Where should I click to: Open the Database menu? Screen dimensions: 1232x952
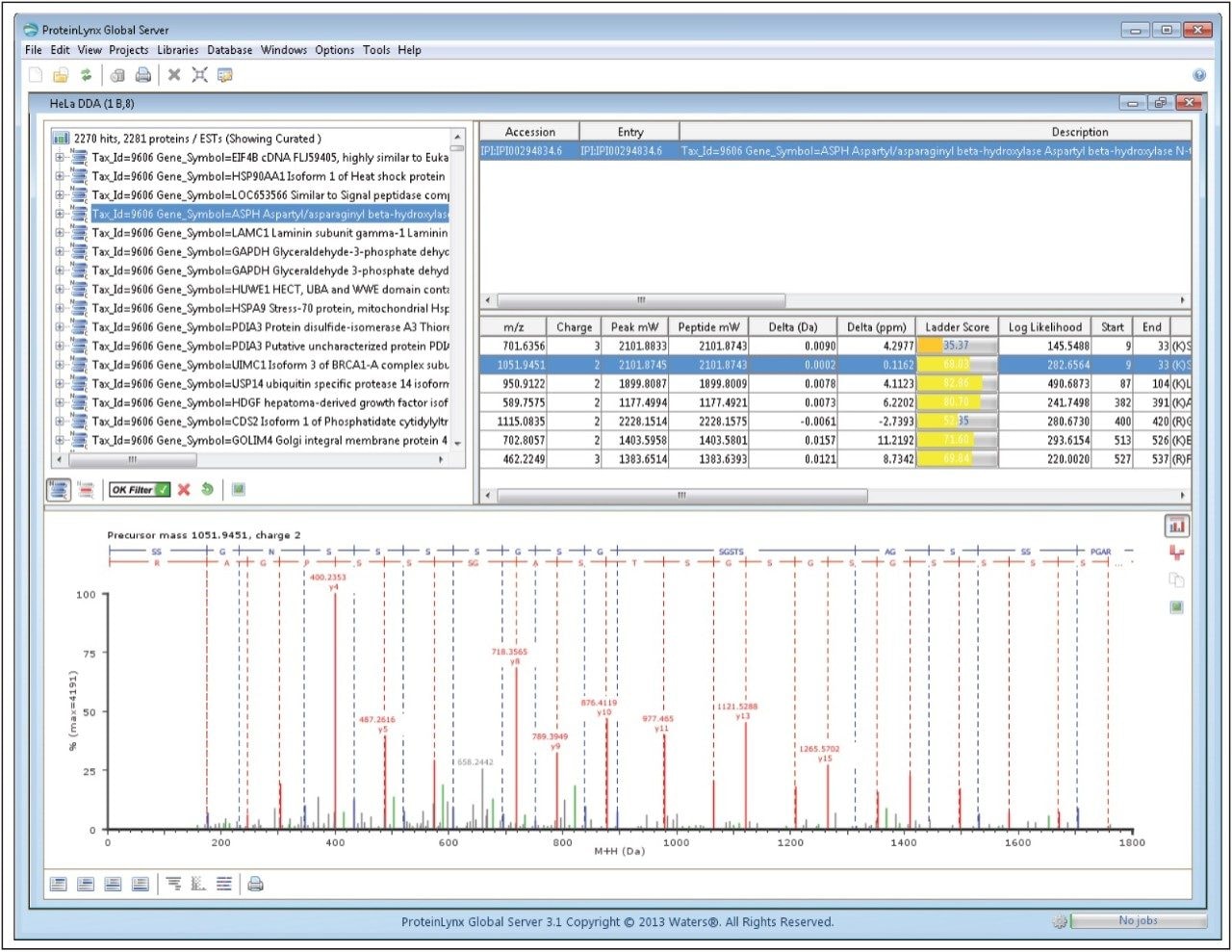230,50
